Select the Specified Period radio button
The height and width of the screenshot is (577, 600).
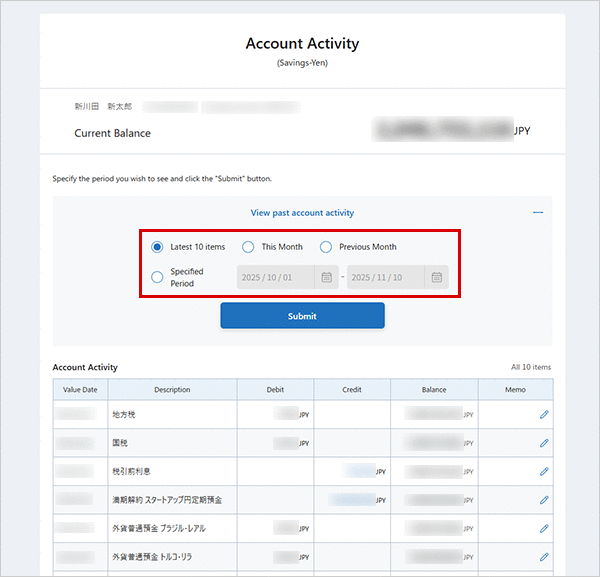click(157, 277)
